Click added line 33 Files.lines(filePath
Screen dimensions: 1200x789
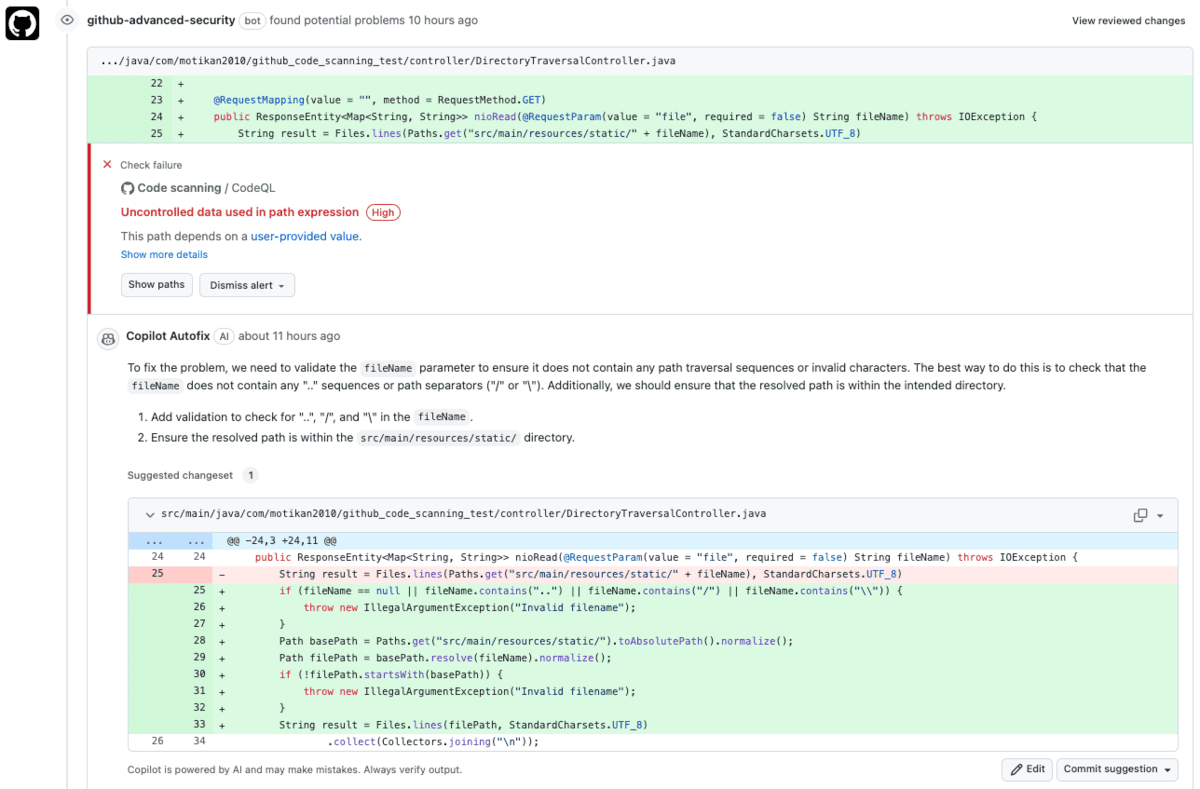(x=653, y=724)
